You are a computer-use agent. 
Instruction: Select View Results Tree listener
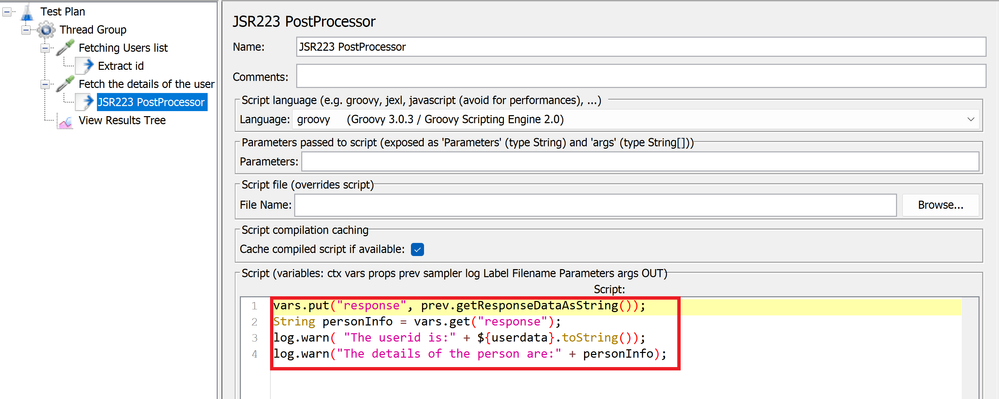(122, 120)
